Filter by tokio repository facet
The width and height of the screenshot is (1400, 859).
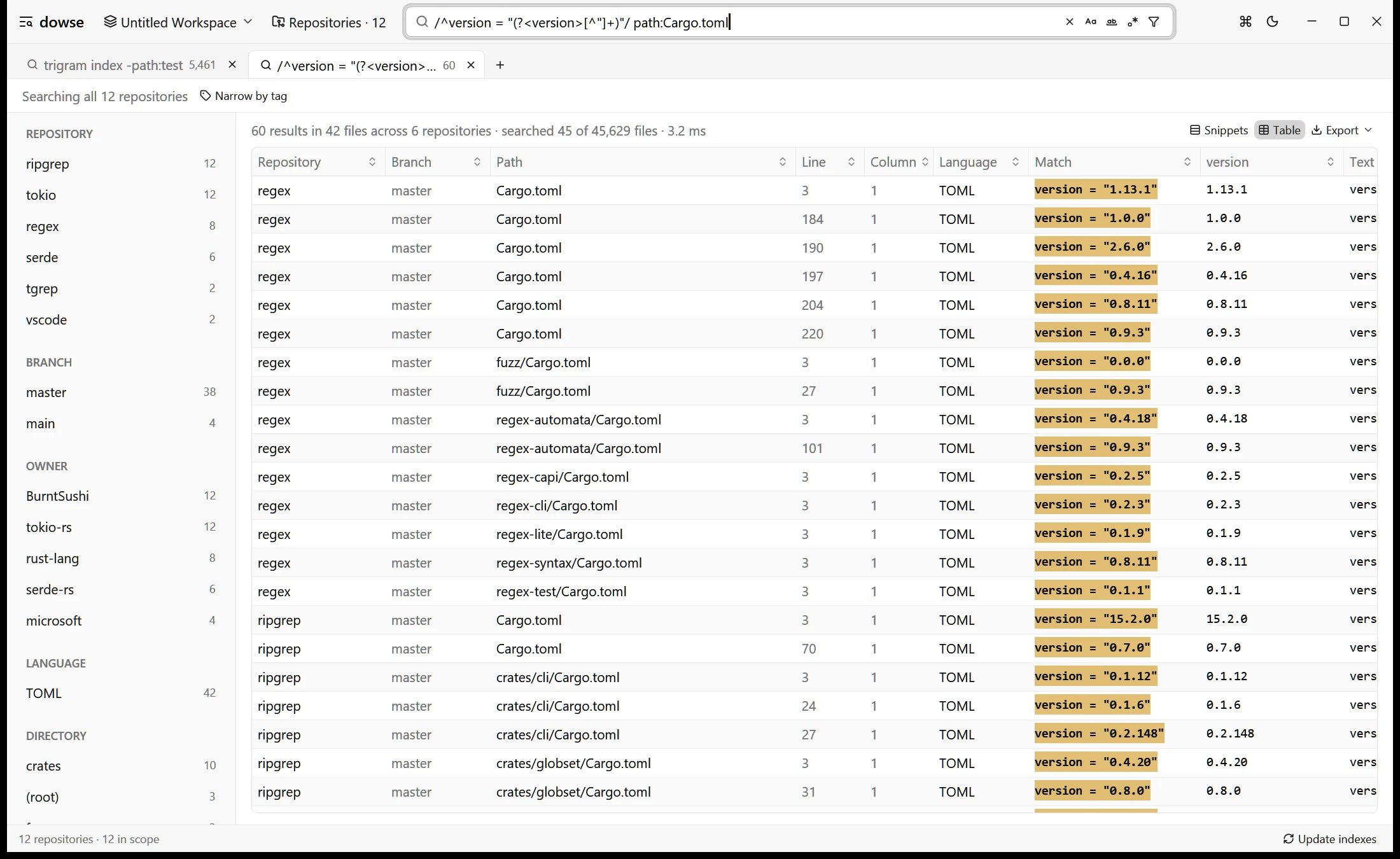(x=121, y=195)
